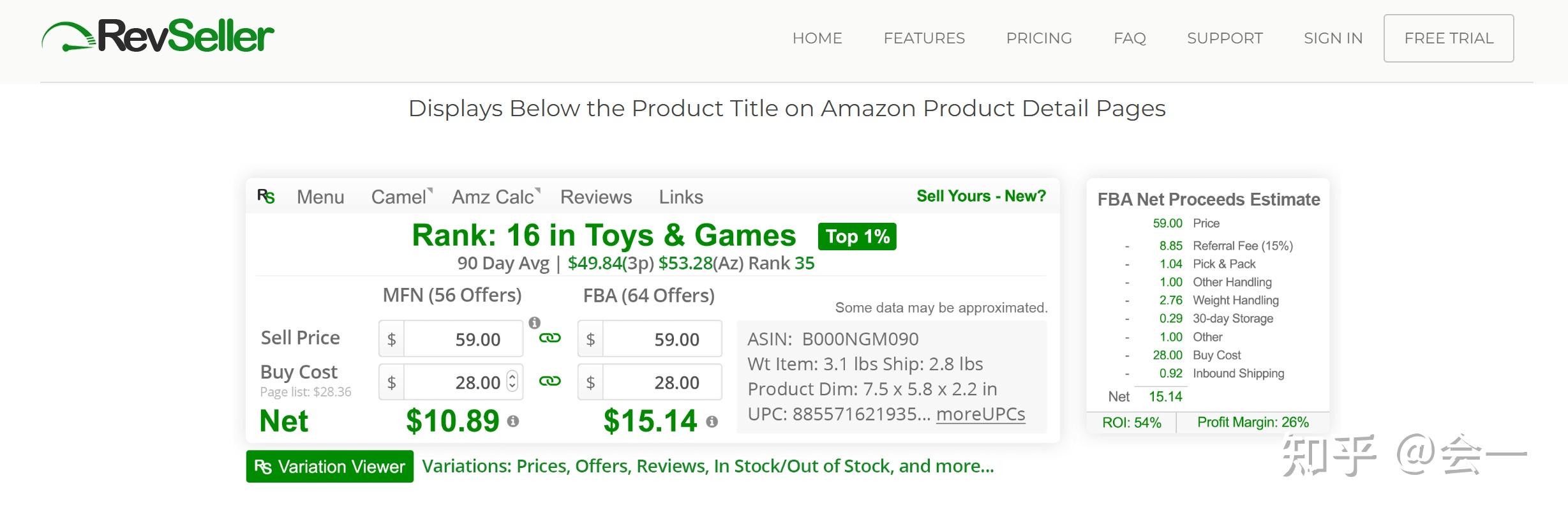Click info icon next to $15.14 net

pos(712,421)
